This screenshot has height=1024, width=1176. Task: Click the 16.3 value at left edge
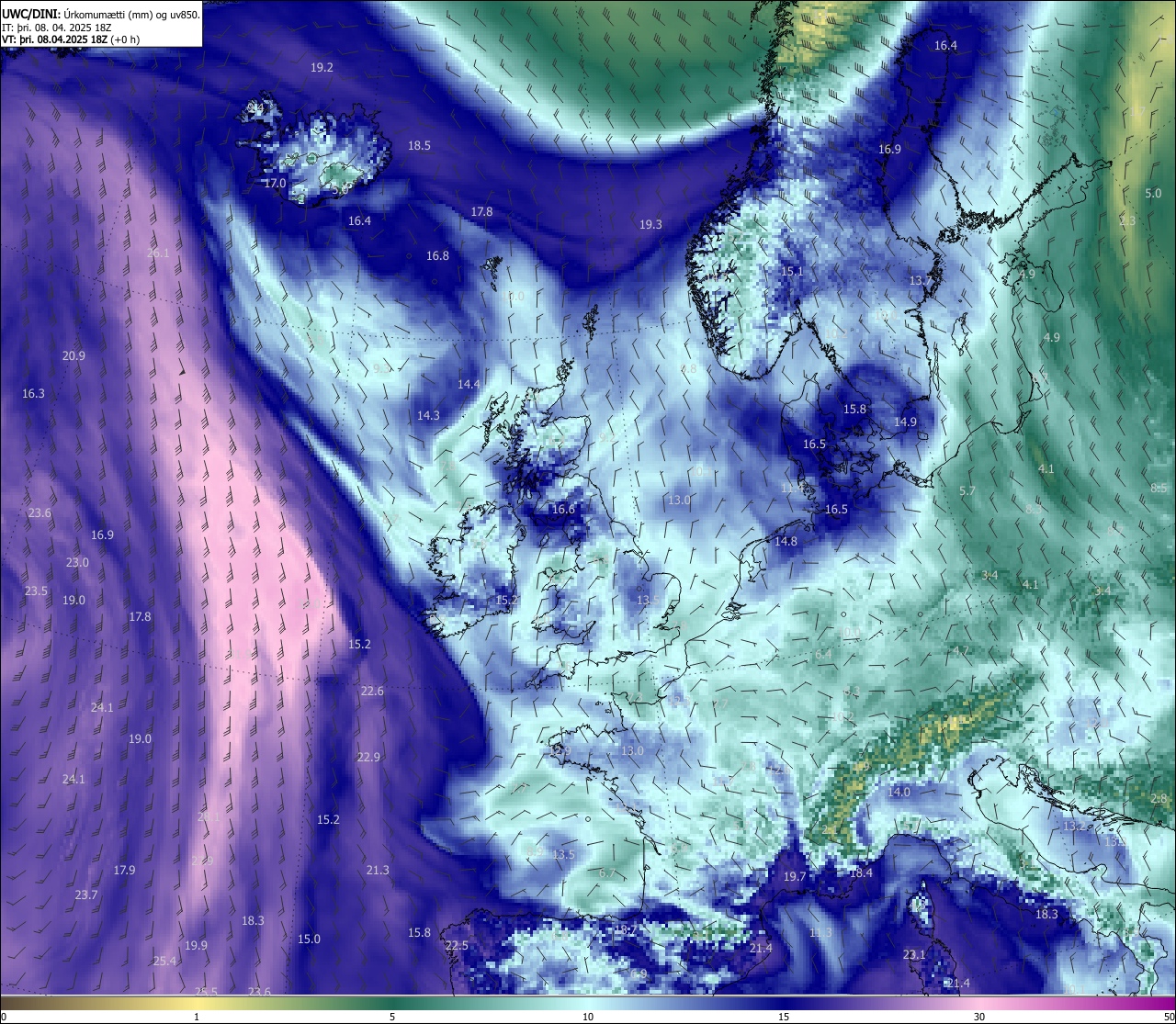pos(33,394)
